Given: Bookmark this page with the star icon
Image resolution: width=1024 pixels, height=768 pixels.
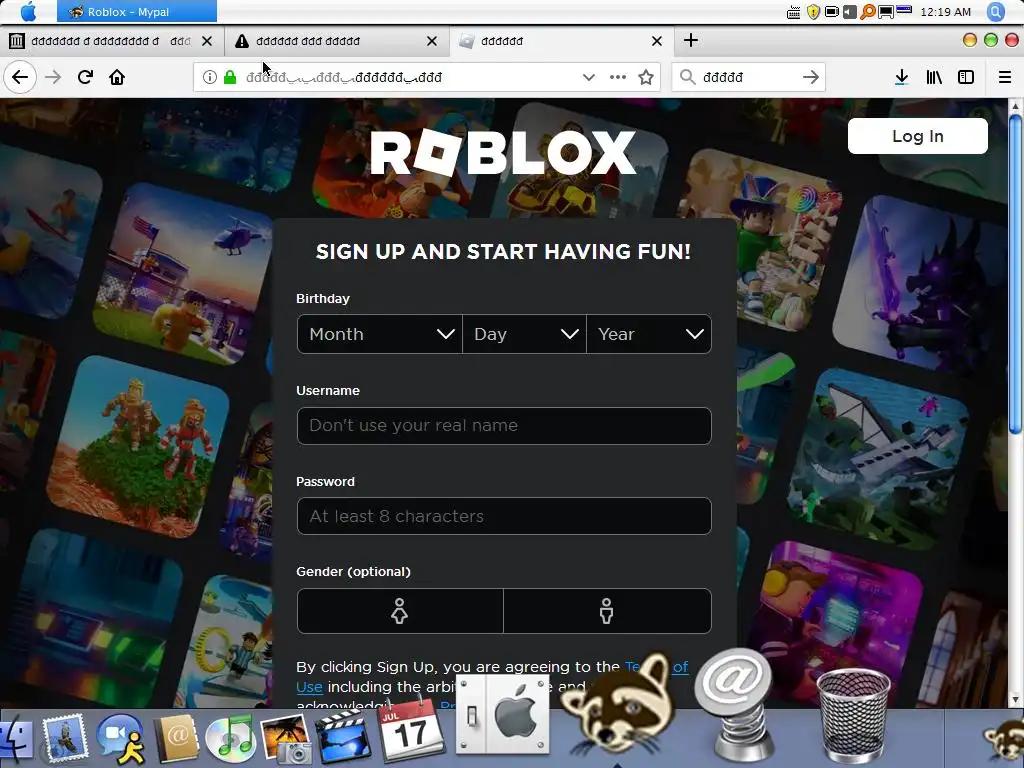Looking at the screenshot, I should pos(646,77).
